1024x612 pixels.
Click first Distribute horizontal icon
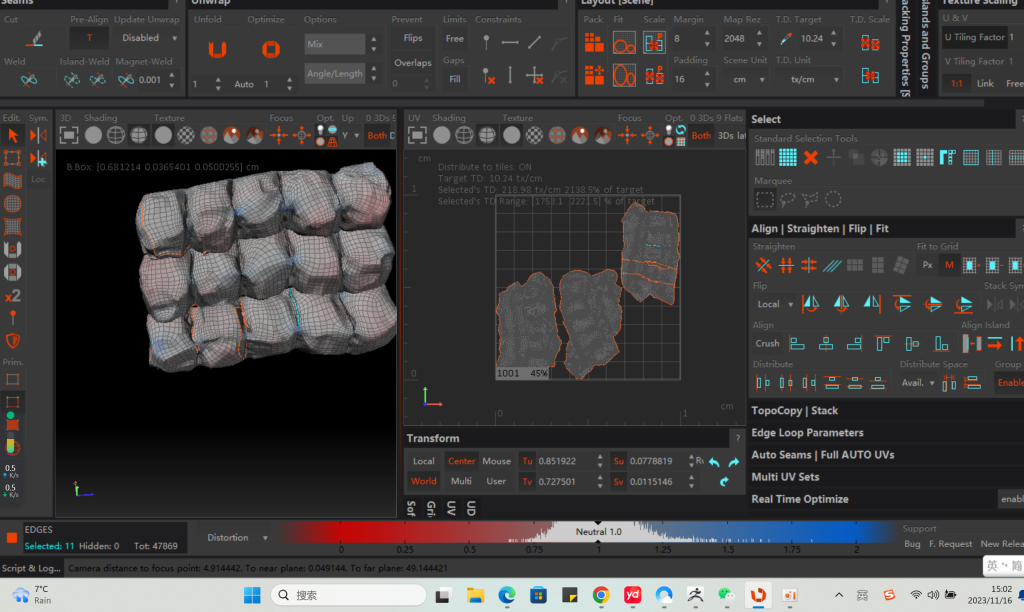[x=763, y=383]
